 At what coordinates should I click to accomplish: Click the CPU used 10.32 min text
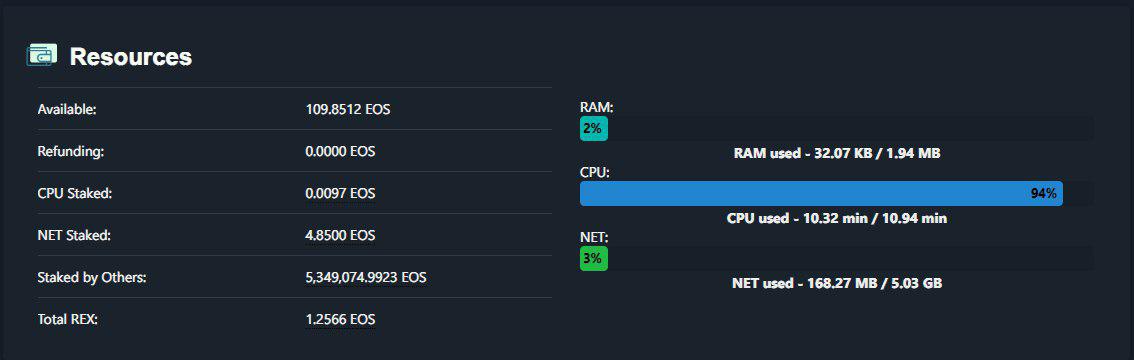[x=837, y=218]
